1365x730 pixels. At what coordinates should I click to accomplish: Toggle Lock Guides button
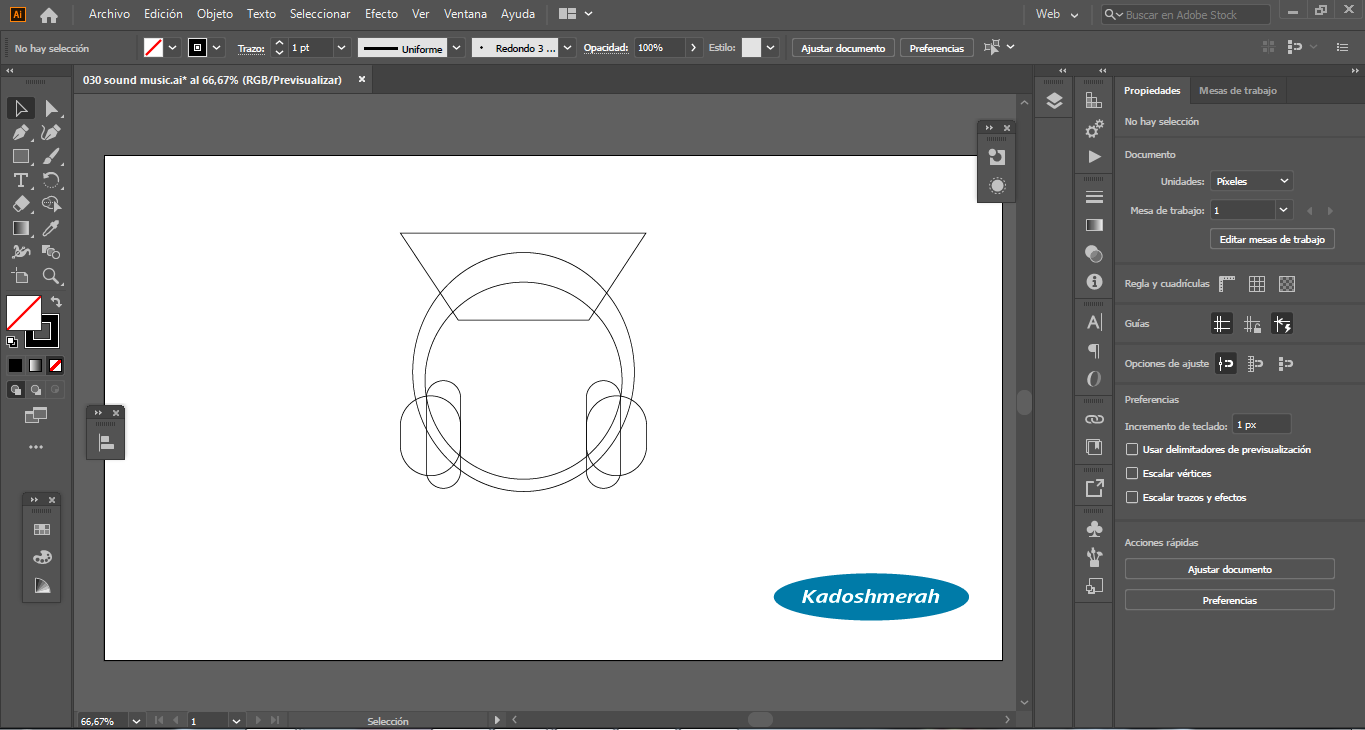1252,324
